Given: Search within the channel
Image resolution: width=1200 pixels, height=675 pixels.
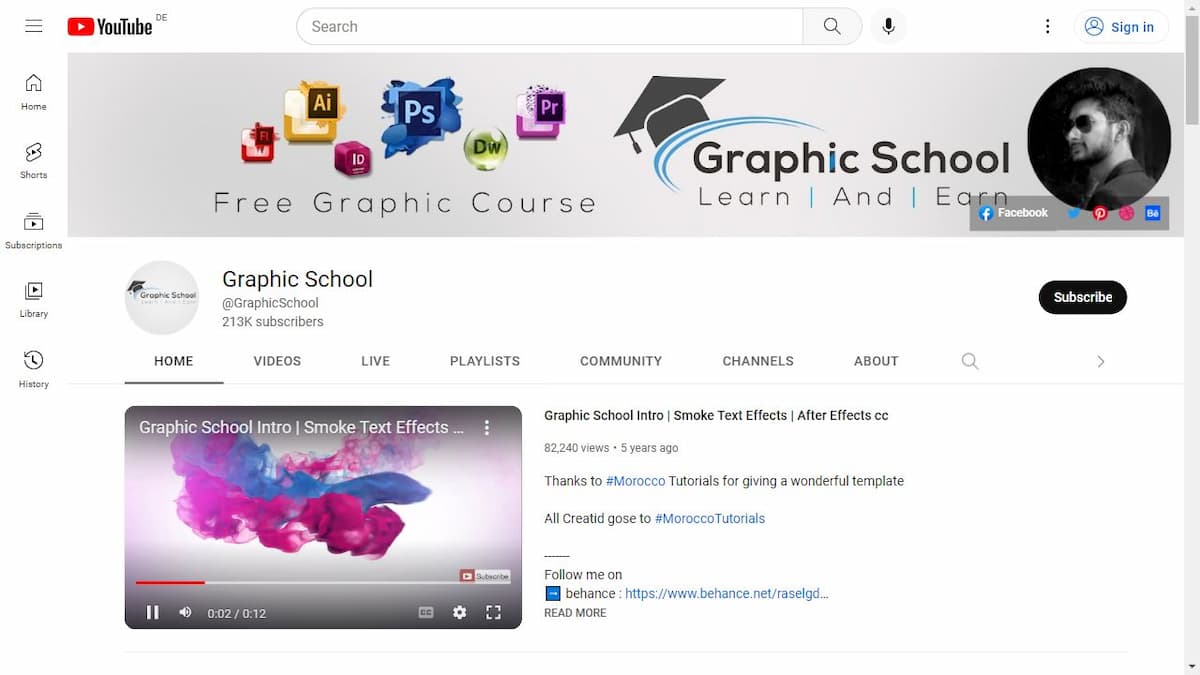Looking at the screenshot, I should (969, 361).
